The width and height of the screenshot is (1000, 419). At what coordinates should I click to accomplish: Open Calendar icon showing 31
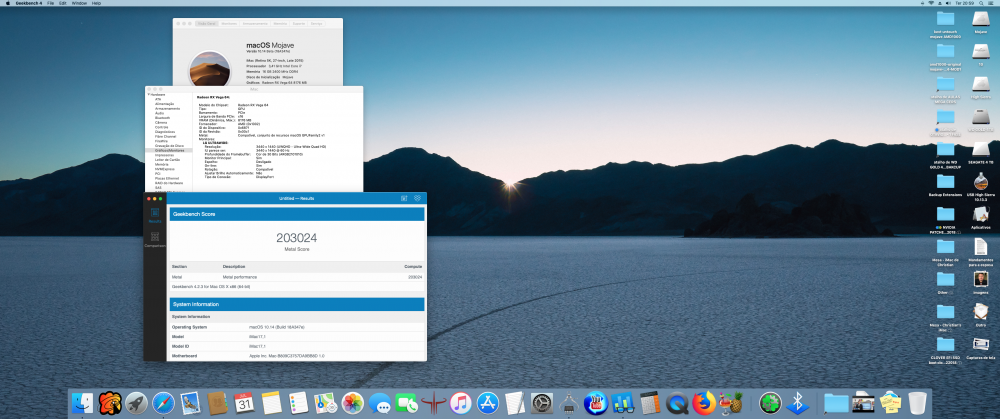coord(244,403)
